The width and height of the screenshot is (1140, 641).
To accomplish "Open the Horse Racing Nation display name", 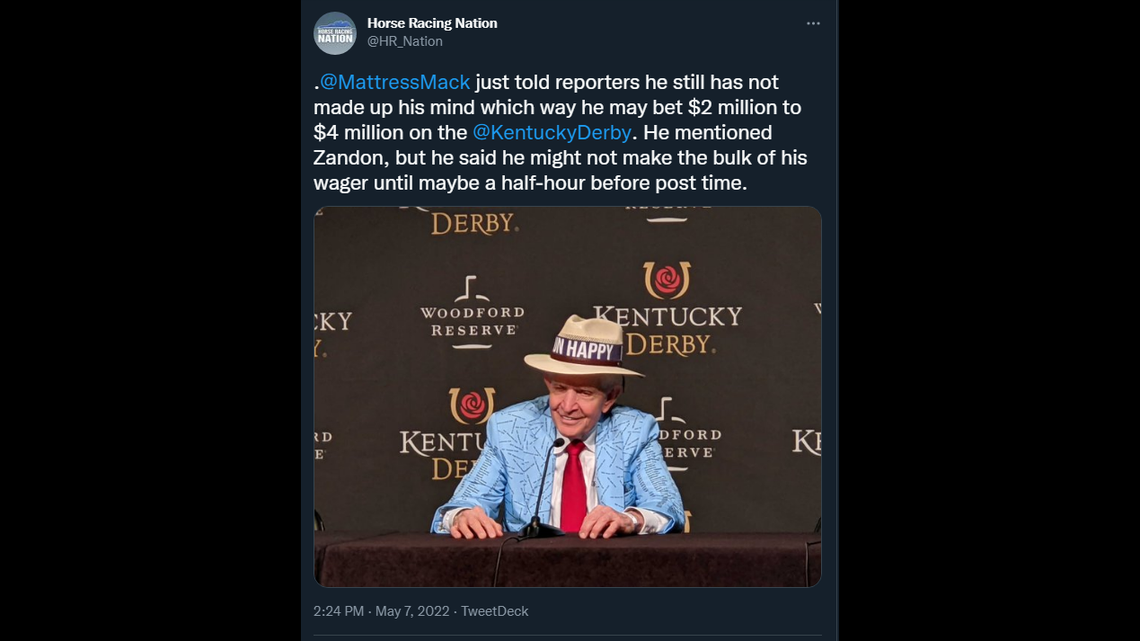I will (433, 23).
